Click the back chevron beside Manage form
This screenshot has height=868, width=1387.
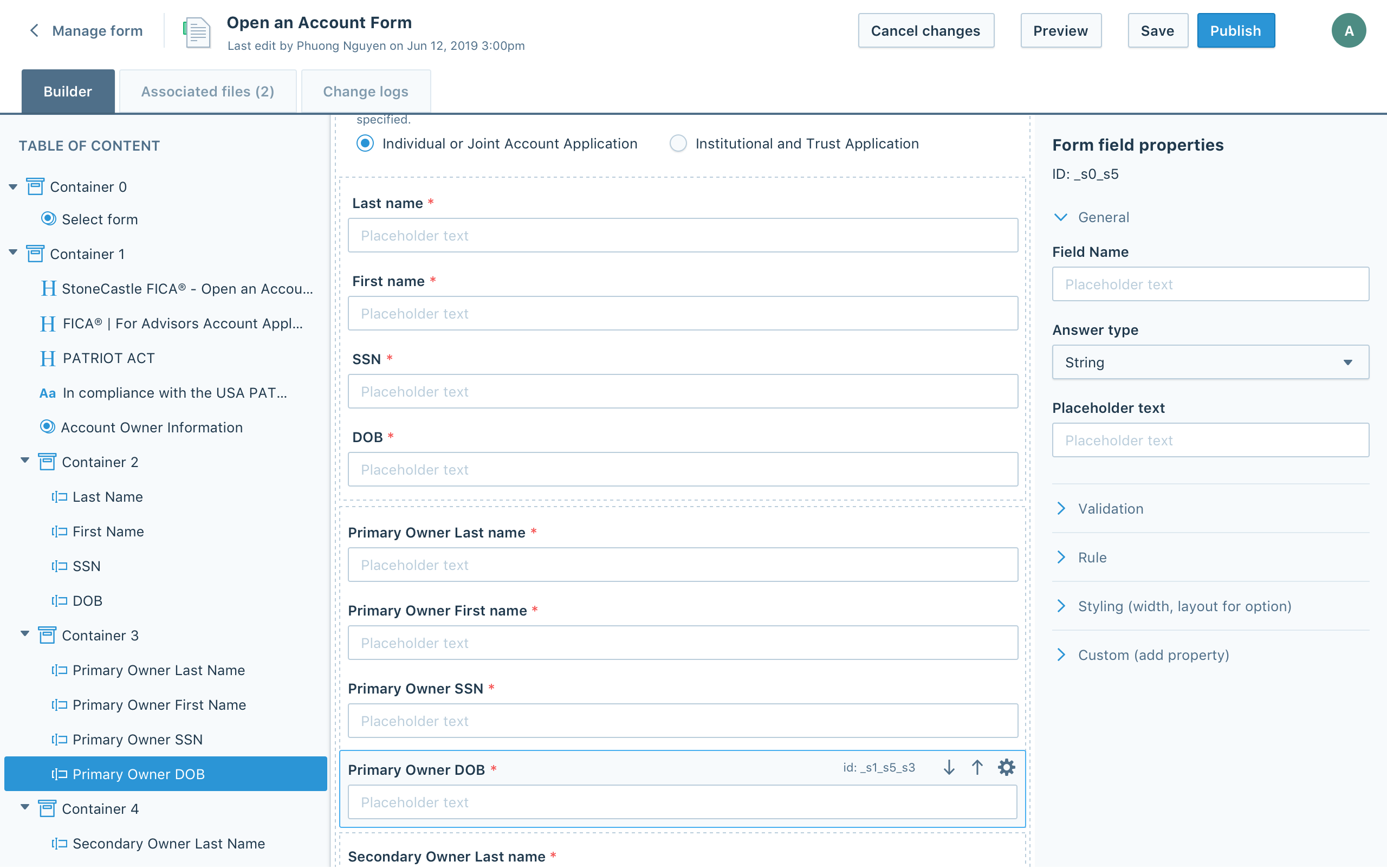coord(35,30)
